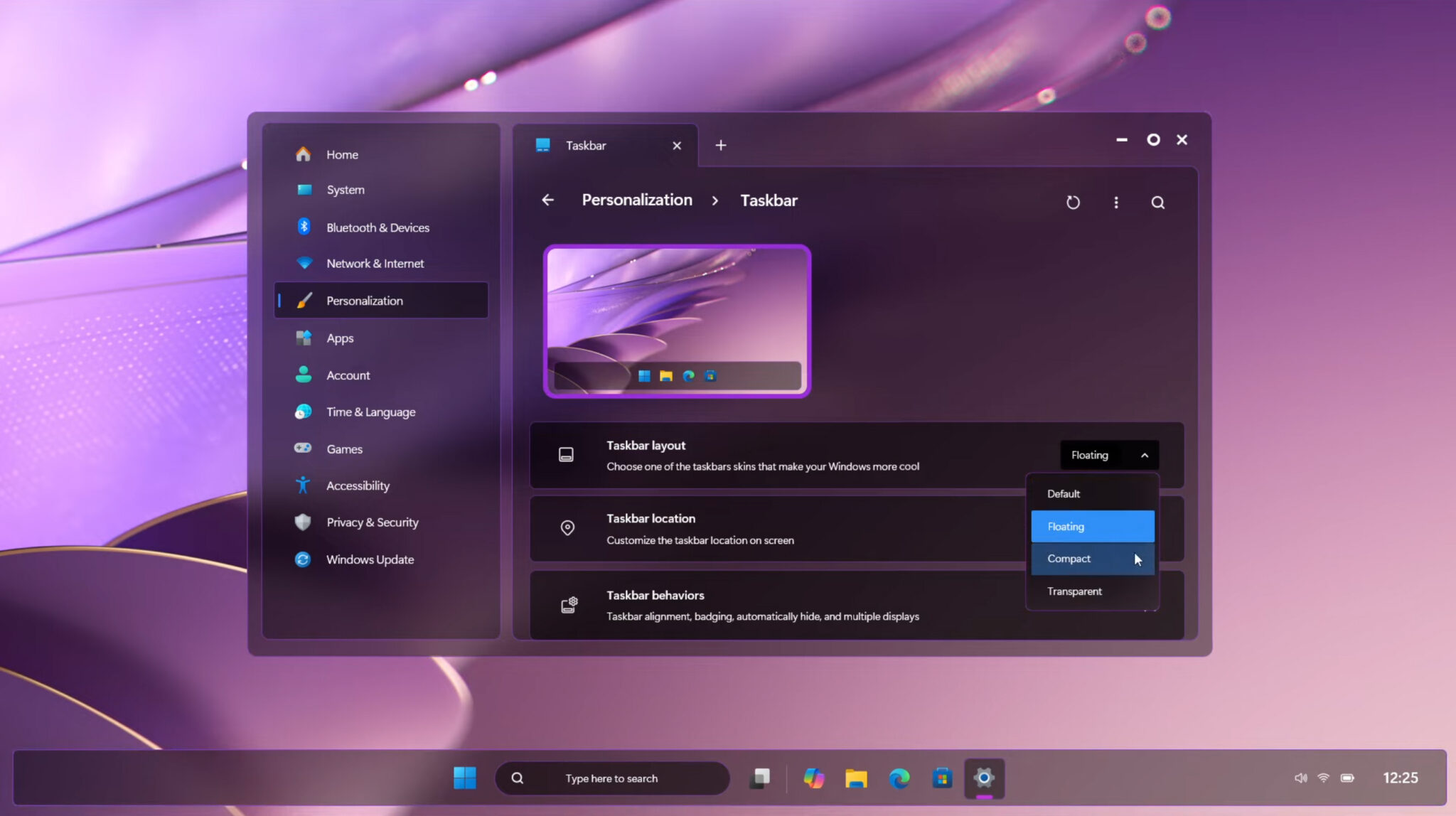Open a new settings tab with plus
This screenshot has width=1456, height=816.
pos(720,145)
